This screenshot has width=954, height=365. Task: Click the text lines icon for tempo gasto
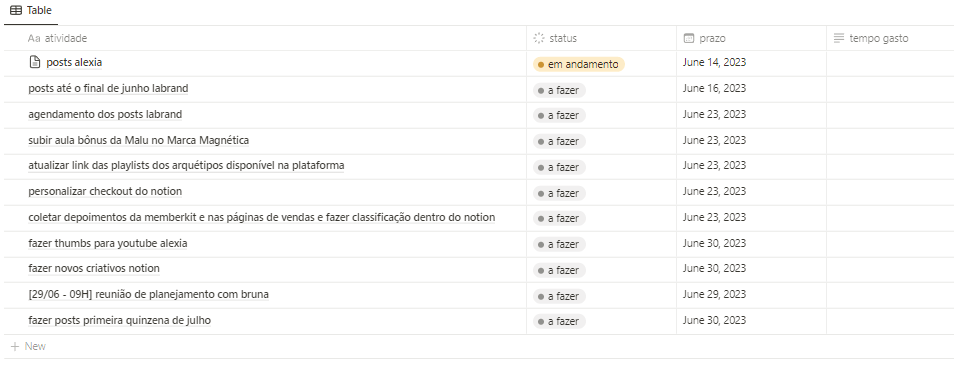(838, 38)
